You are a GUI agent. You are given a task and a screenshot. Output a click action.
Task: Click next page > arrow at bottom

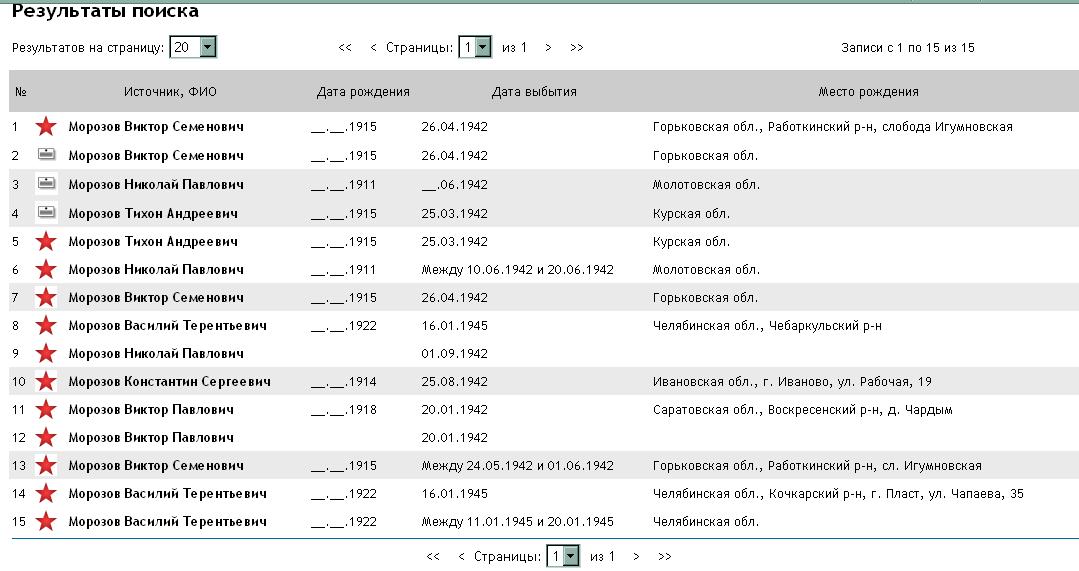click(x=636, y=556)
